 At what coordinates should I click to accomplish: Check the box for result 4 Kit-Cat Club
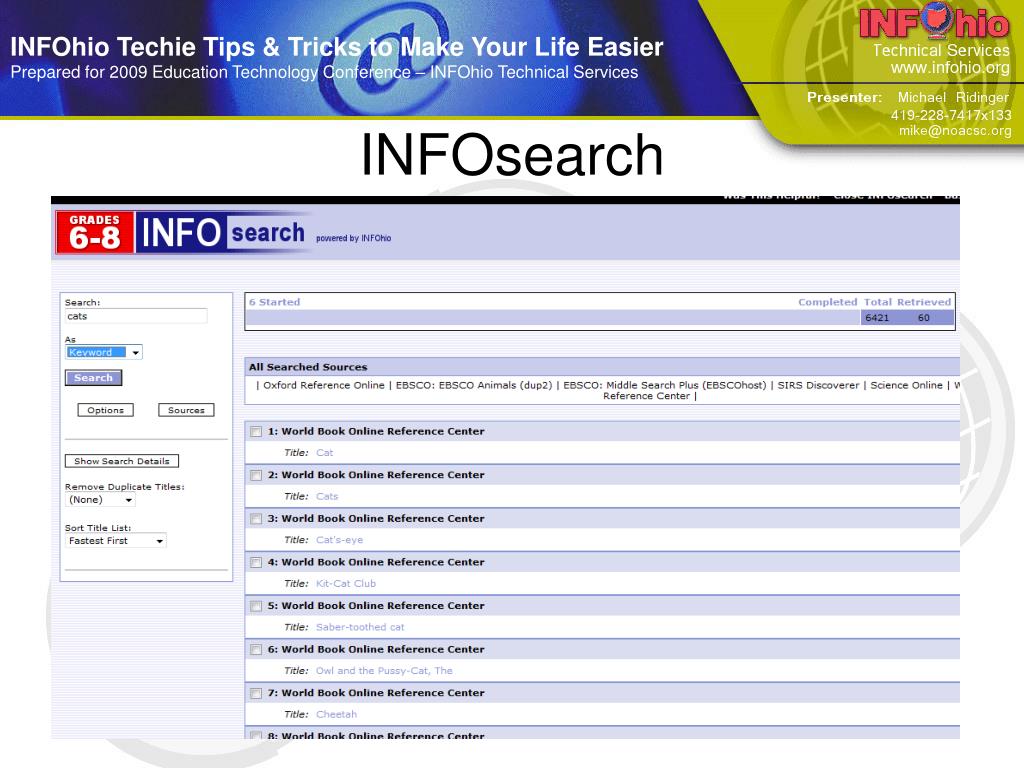256,562
